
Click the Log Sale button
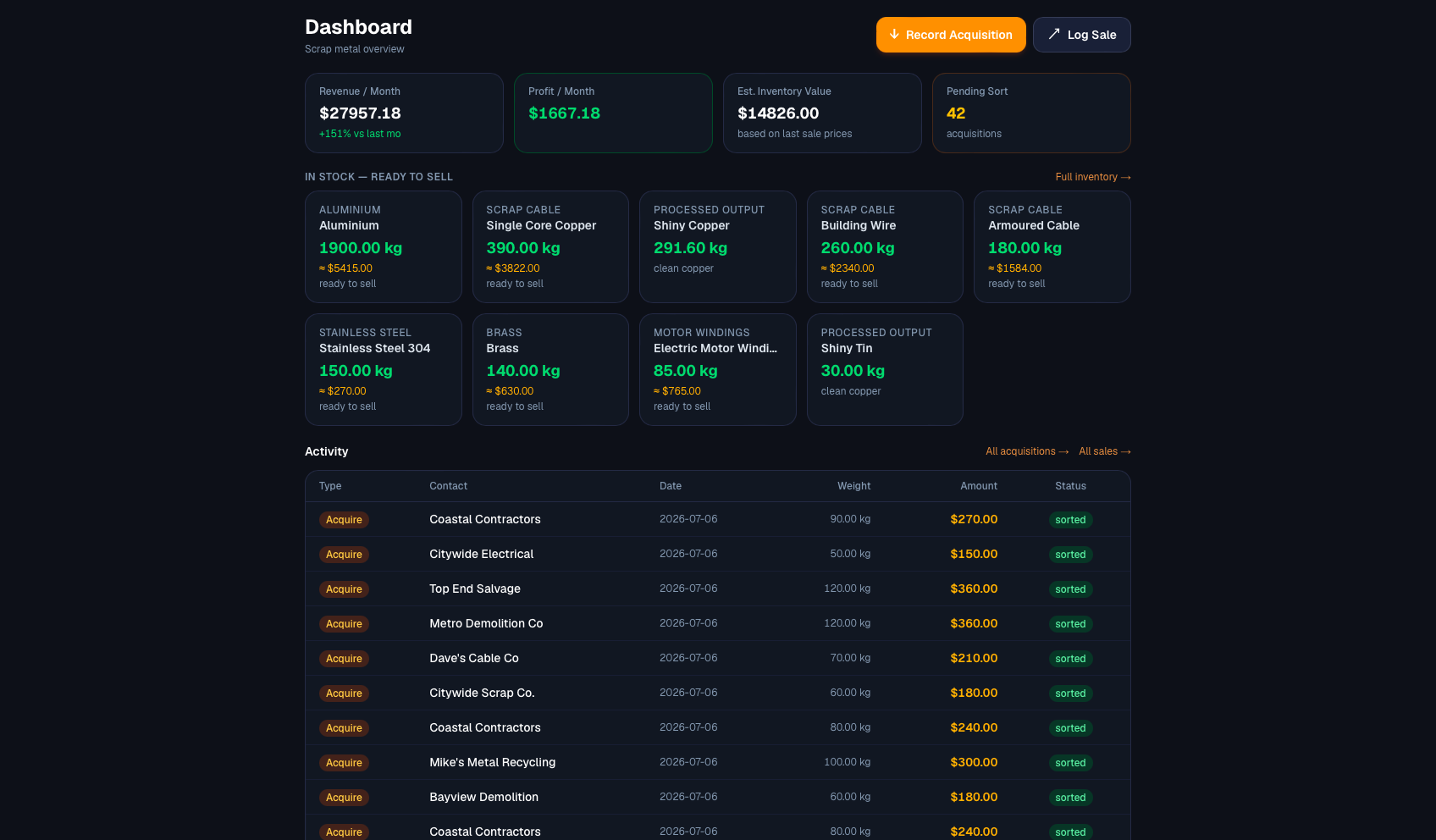click(x=1082, y=35)
